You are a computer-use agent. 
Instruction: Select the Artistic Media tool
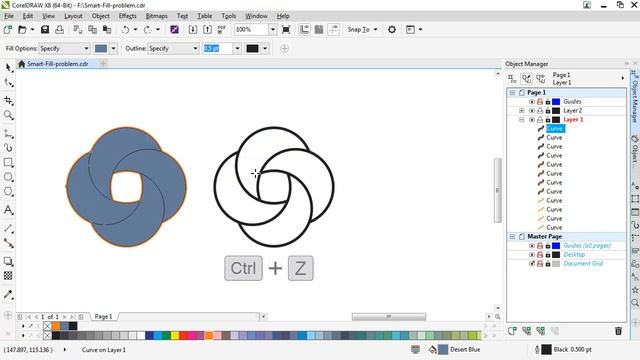click(8, 147)
